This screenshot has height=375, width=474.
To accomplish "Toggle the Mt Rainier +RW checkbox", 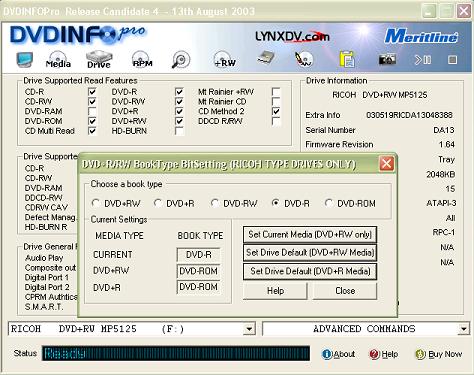I will 276,92.
